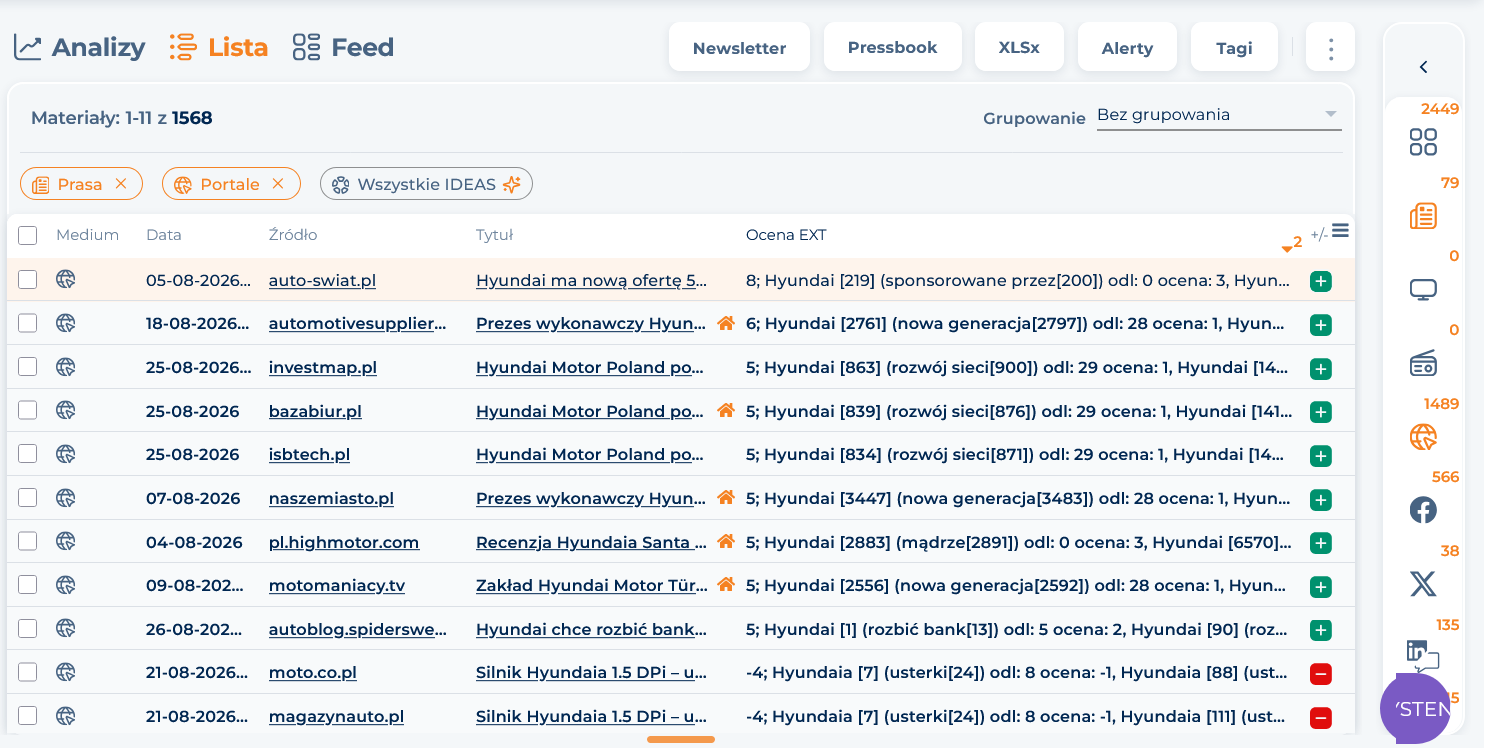This screenshot has width=1485, height=748.
Task: Click the red minus for magazynauto.pl
Action: pyautogui.click(x=1320, y=718)
